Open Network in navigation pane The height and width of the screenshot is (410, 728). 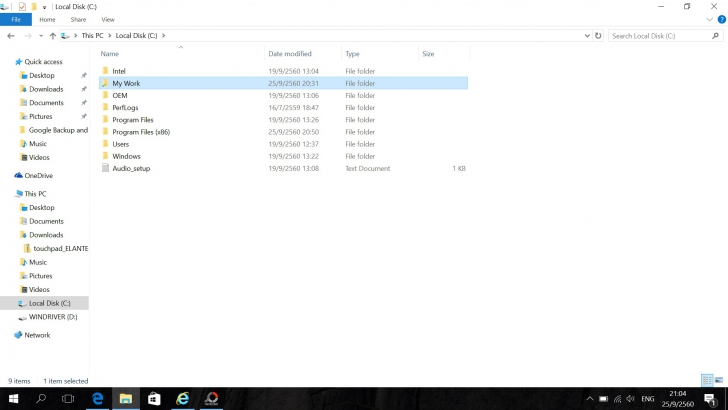pos(37,335)
